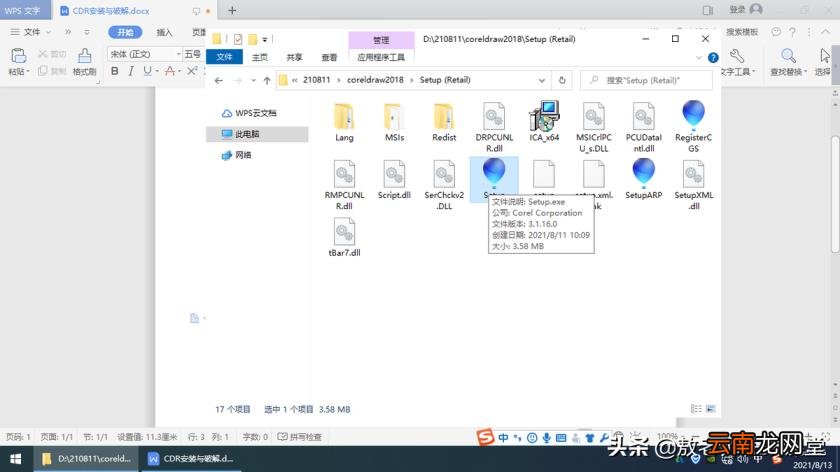Image resolution: width=840 pixels, height=472 pixels.
Task: Switch Explorer to details view
Action: [x=696, y=409]
